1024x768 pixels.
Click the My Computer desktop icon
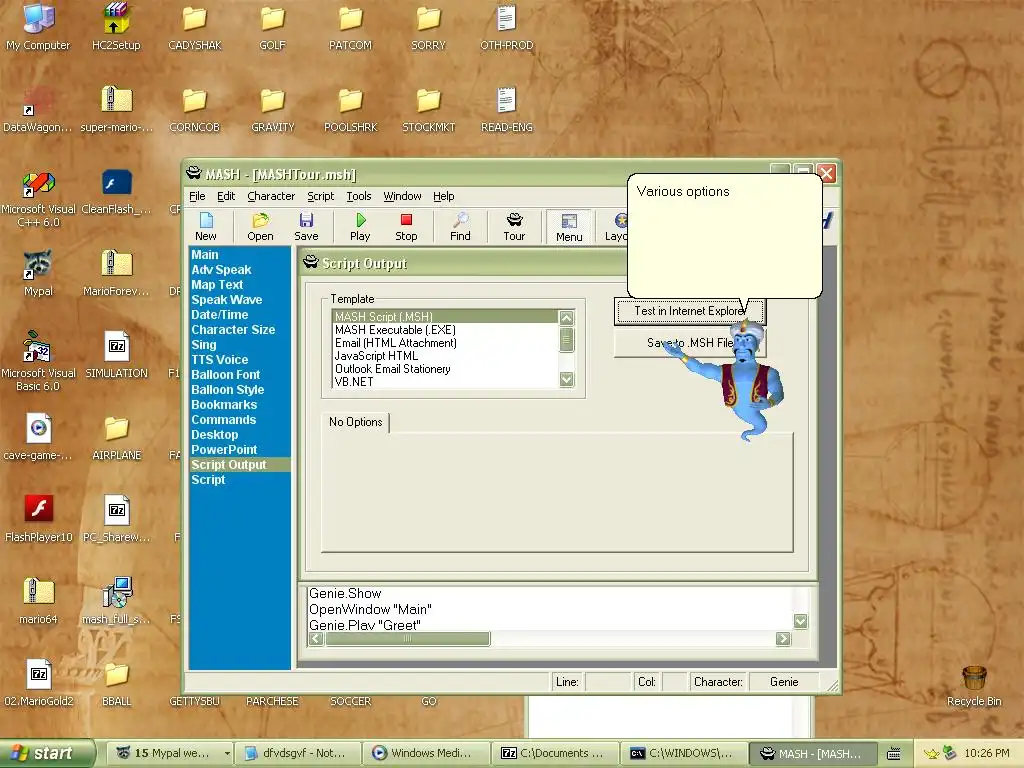pyautogui.click(x=38, y=27)
